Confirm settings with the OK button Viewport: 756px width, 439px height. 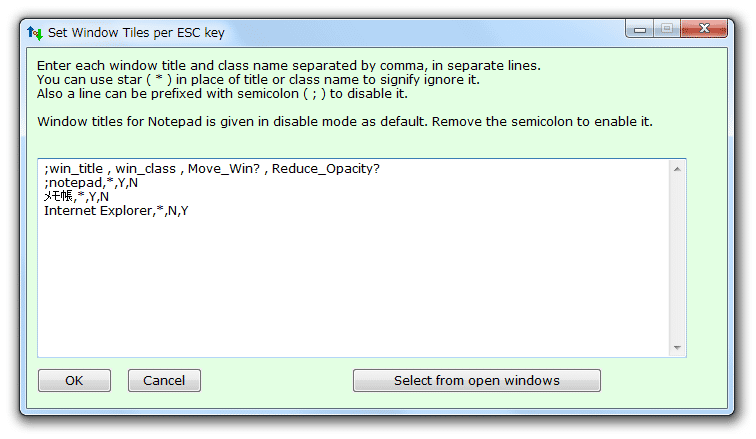74,381
